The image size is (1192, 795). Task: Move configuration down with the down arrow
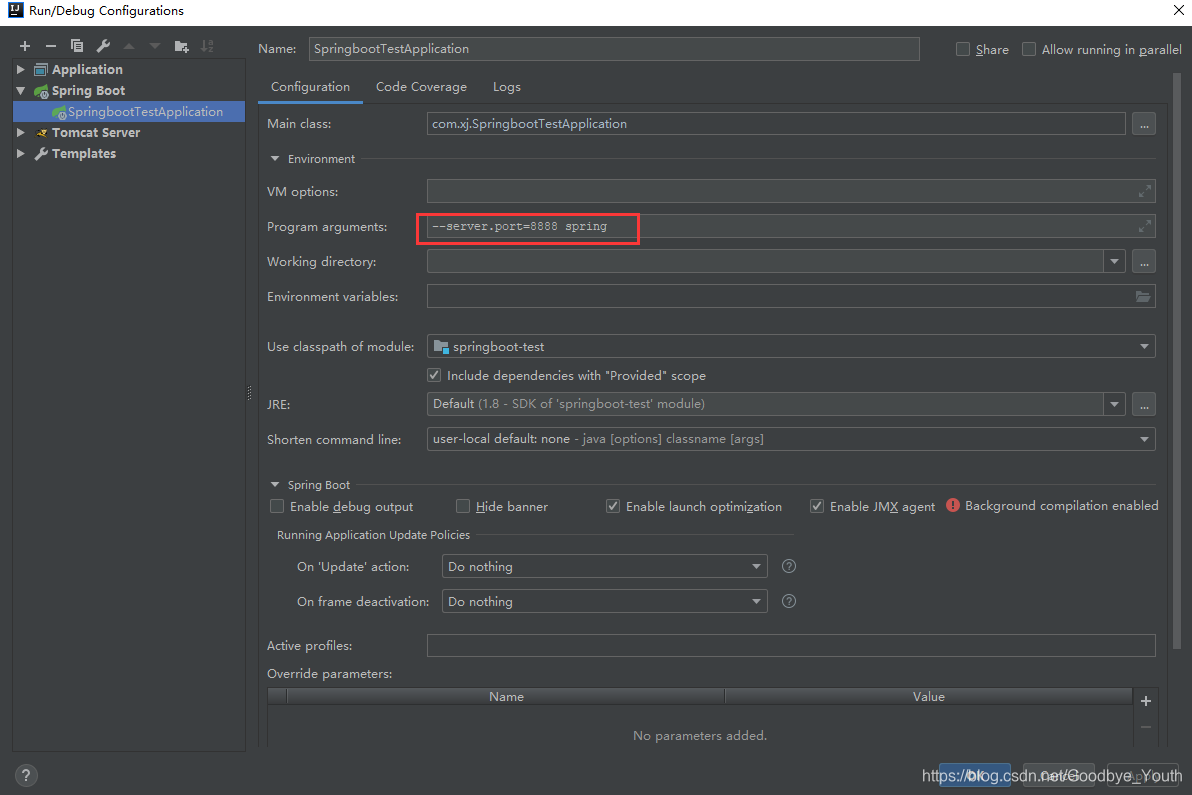click(155, 46)
